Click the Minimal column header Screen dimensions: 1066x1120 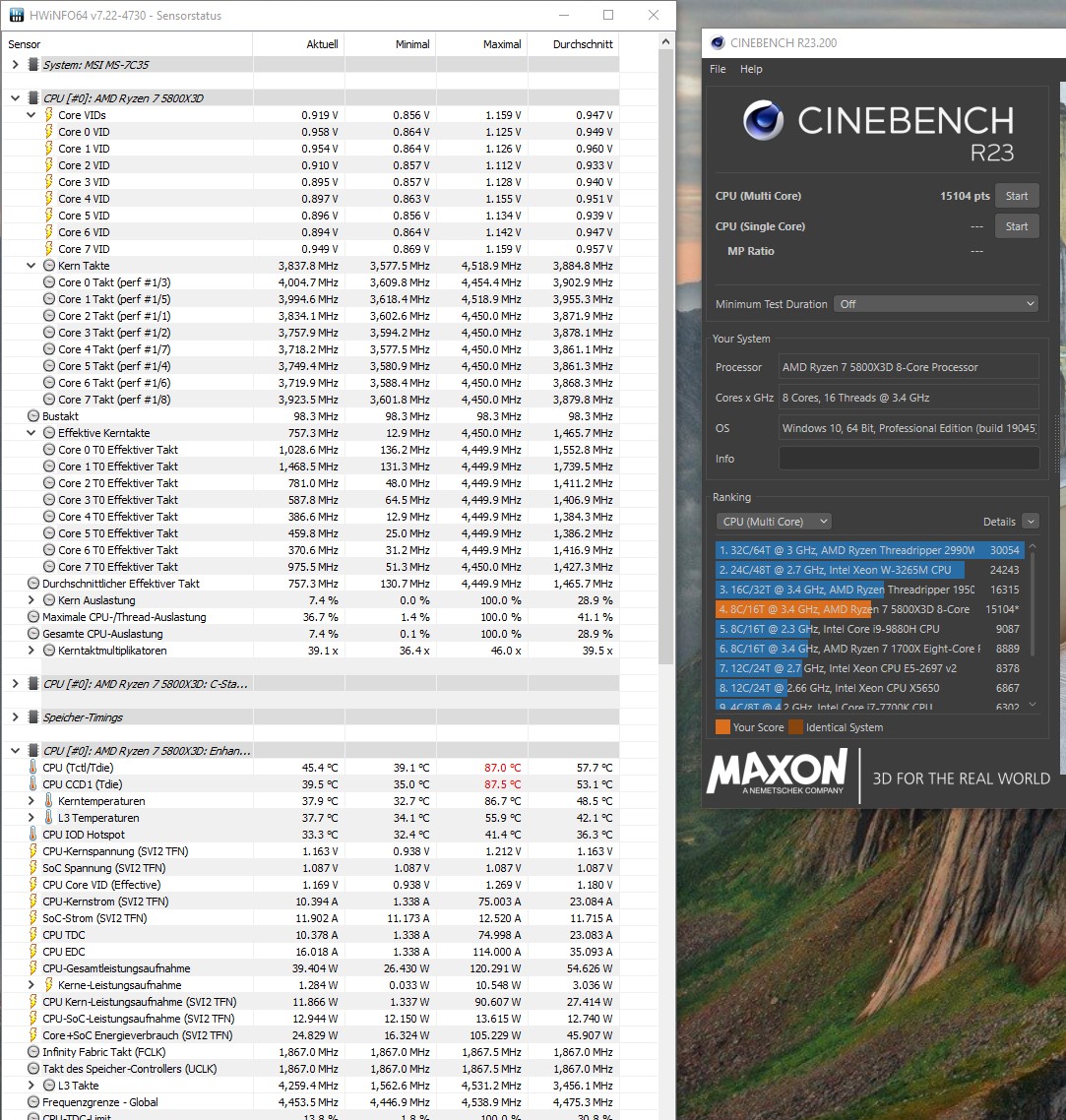(390, 44)
